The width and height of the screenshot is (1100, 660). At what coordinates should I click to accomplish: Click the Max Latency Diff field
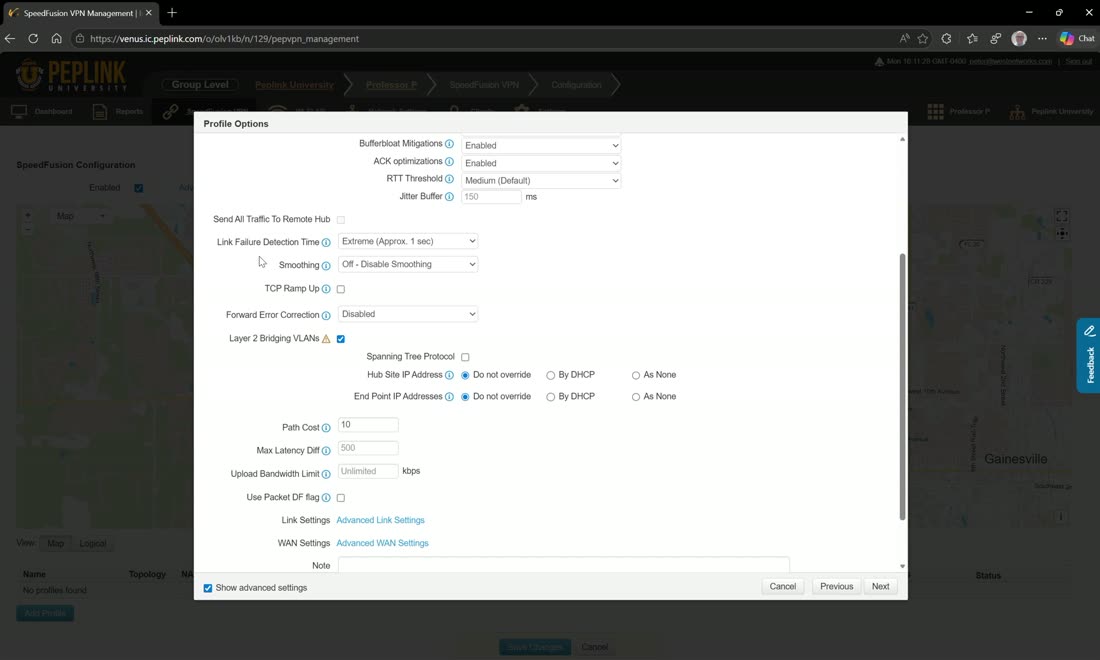[x=368, y=448]
